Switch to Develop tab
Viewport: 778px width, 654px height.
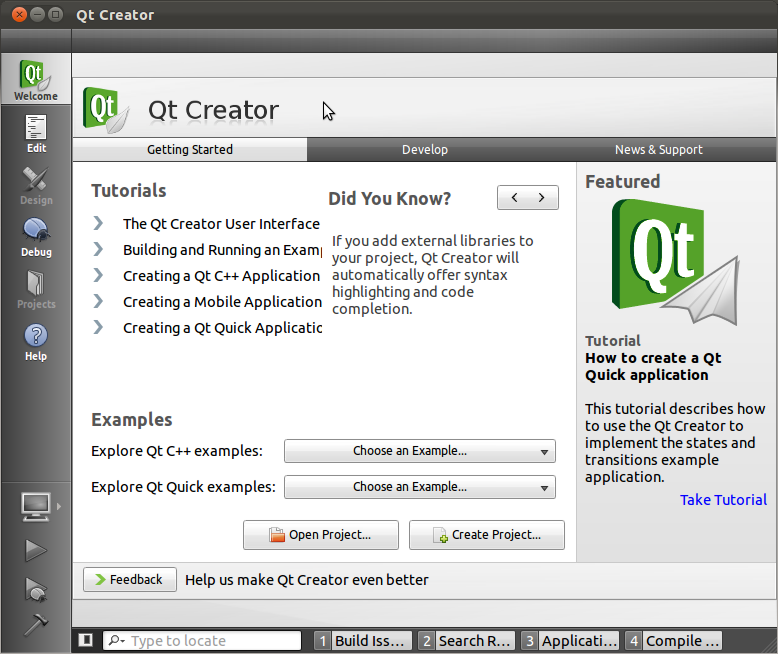click(425, 149)
